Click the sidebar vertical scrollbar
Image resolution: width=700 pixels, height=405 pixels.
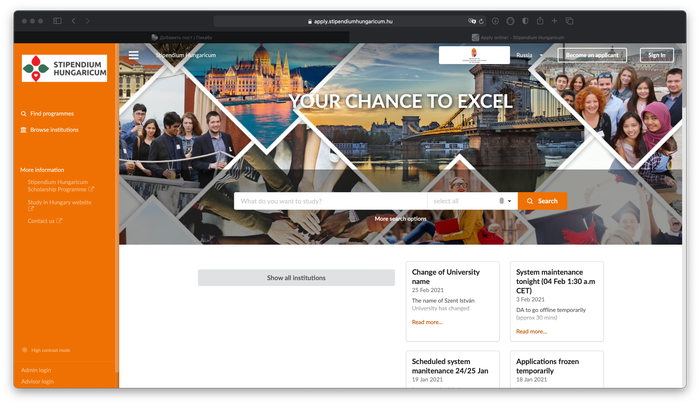pos(117,208)
